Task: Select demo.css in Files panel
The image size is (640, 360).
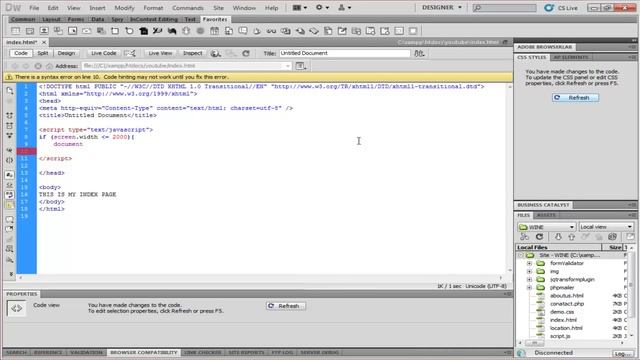Action: coord(562,312)
